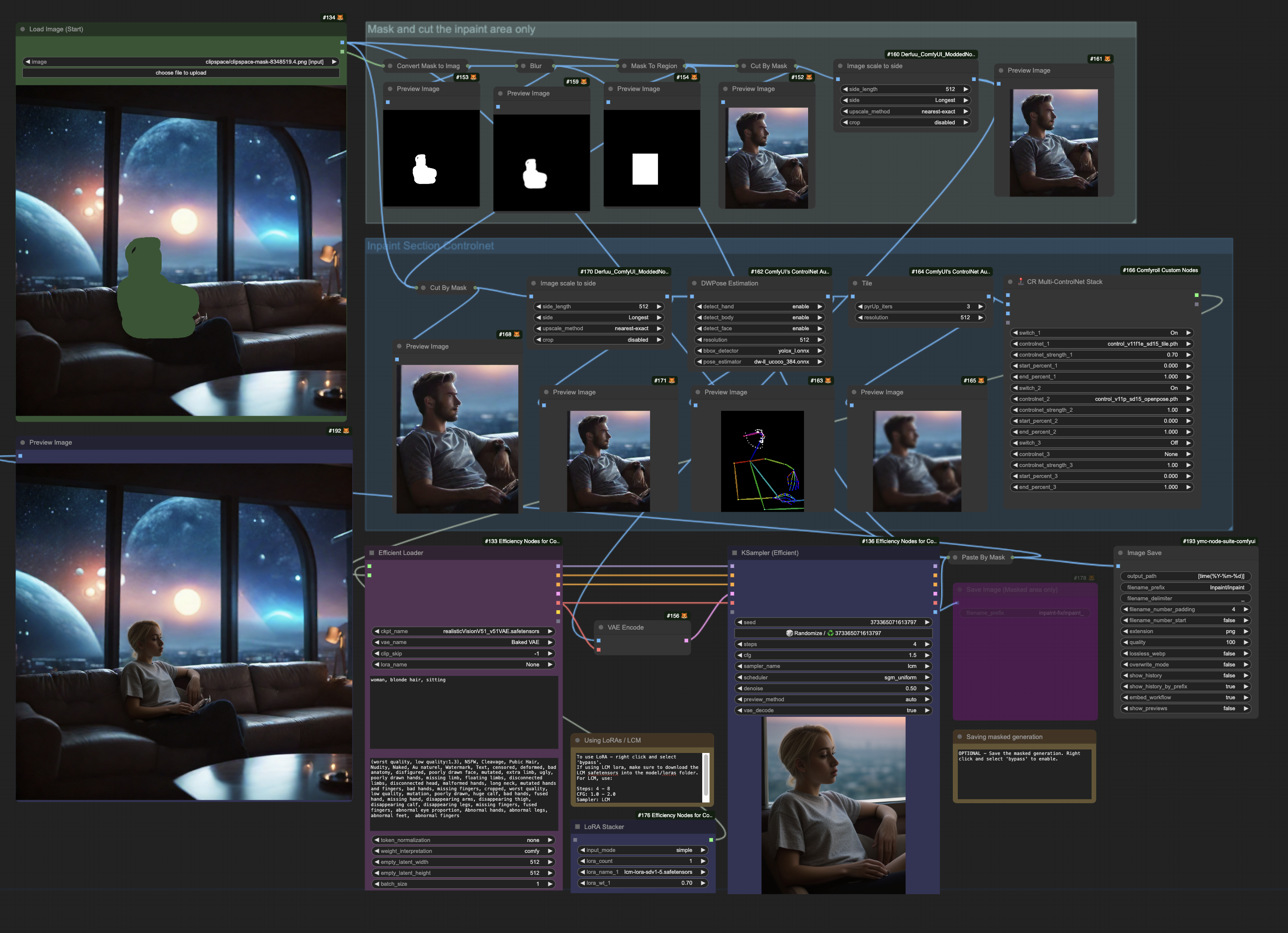This screenshot has height=933, width=1288.
Task: Click the Randomize seed button
Action: click(x=833, y=633)
